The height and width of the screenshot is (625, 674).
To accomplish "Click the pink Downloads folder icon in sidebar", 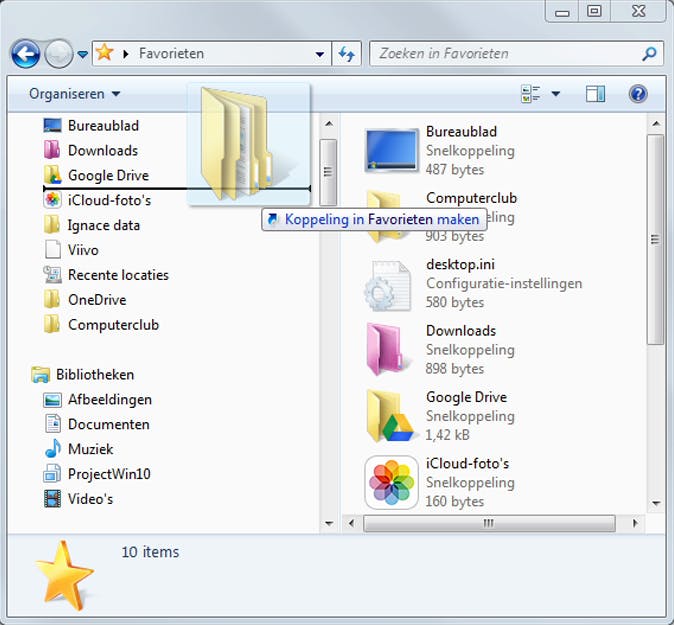I will click(x=52, y=150).
